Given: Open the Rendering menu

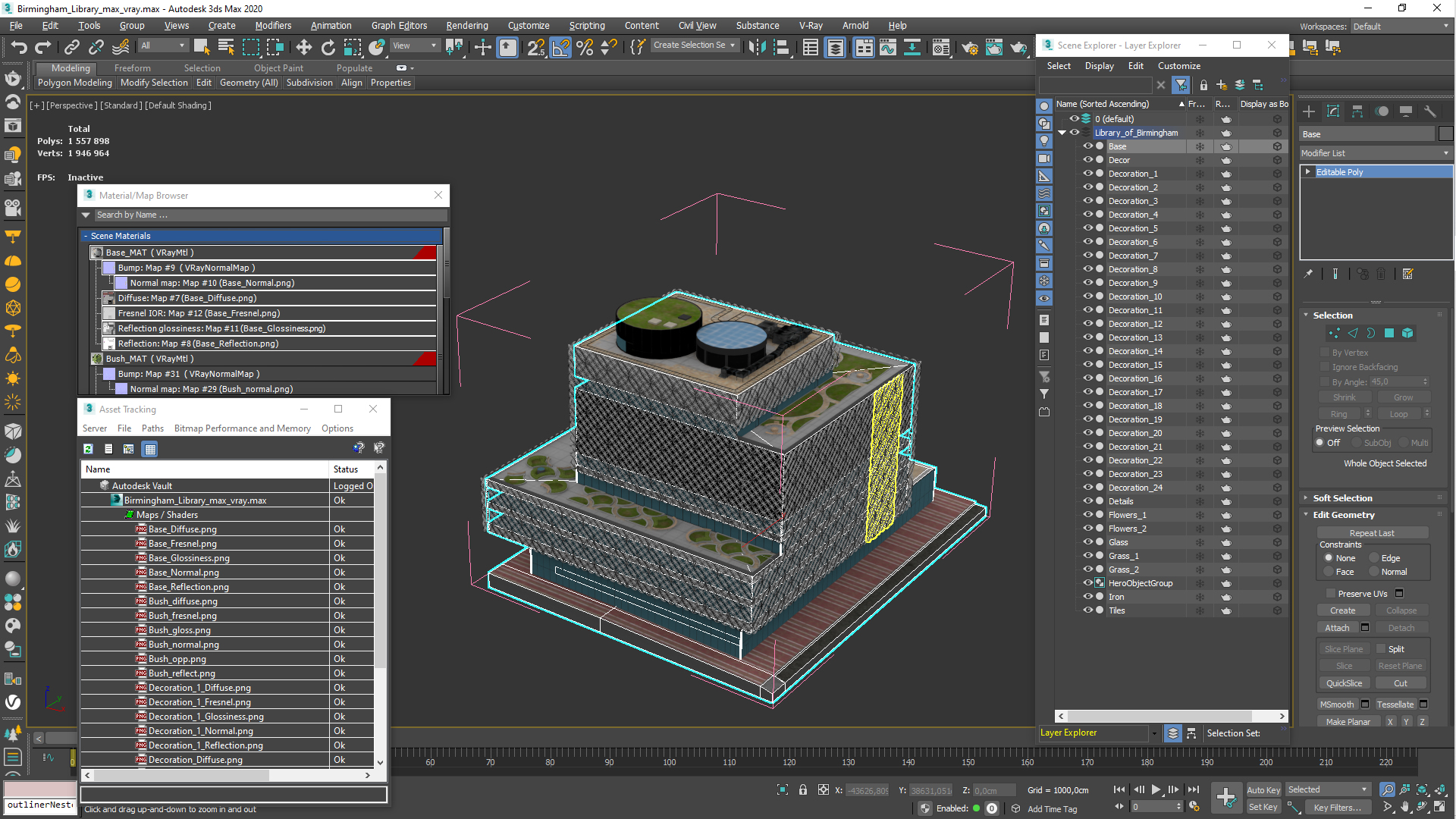Looking at the screenshot, I should coord(466,26).
